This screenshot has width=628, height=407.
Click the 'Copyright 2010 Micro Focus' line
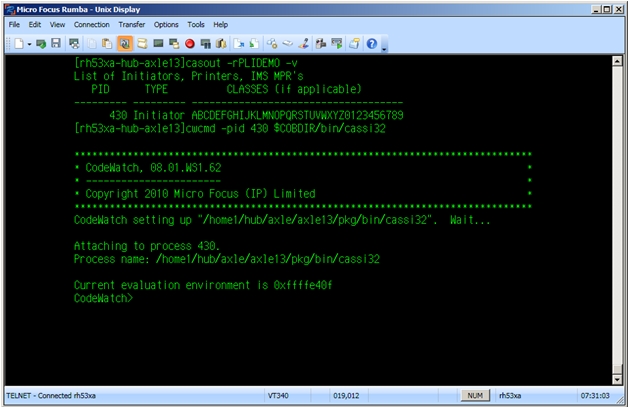[x=200, y=193]
